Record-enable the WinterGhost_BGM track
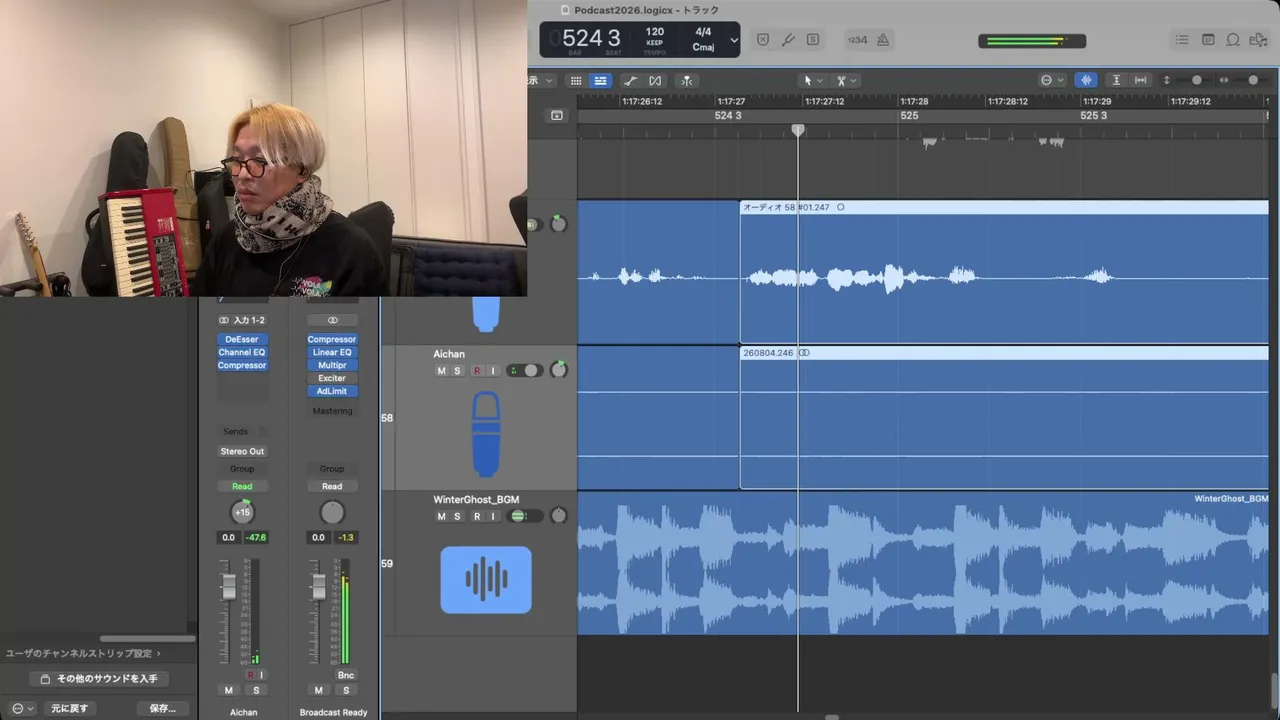The image size is (1280, 720). click(x=476, y=516)
